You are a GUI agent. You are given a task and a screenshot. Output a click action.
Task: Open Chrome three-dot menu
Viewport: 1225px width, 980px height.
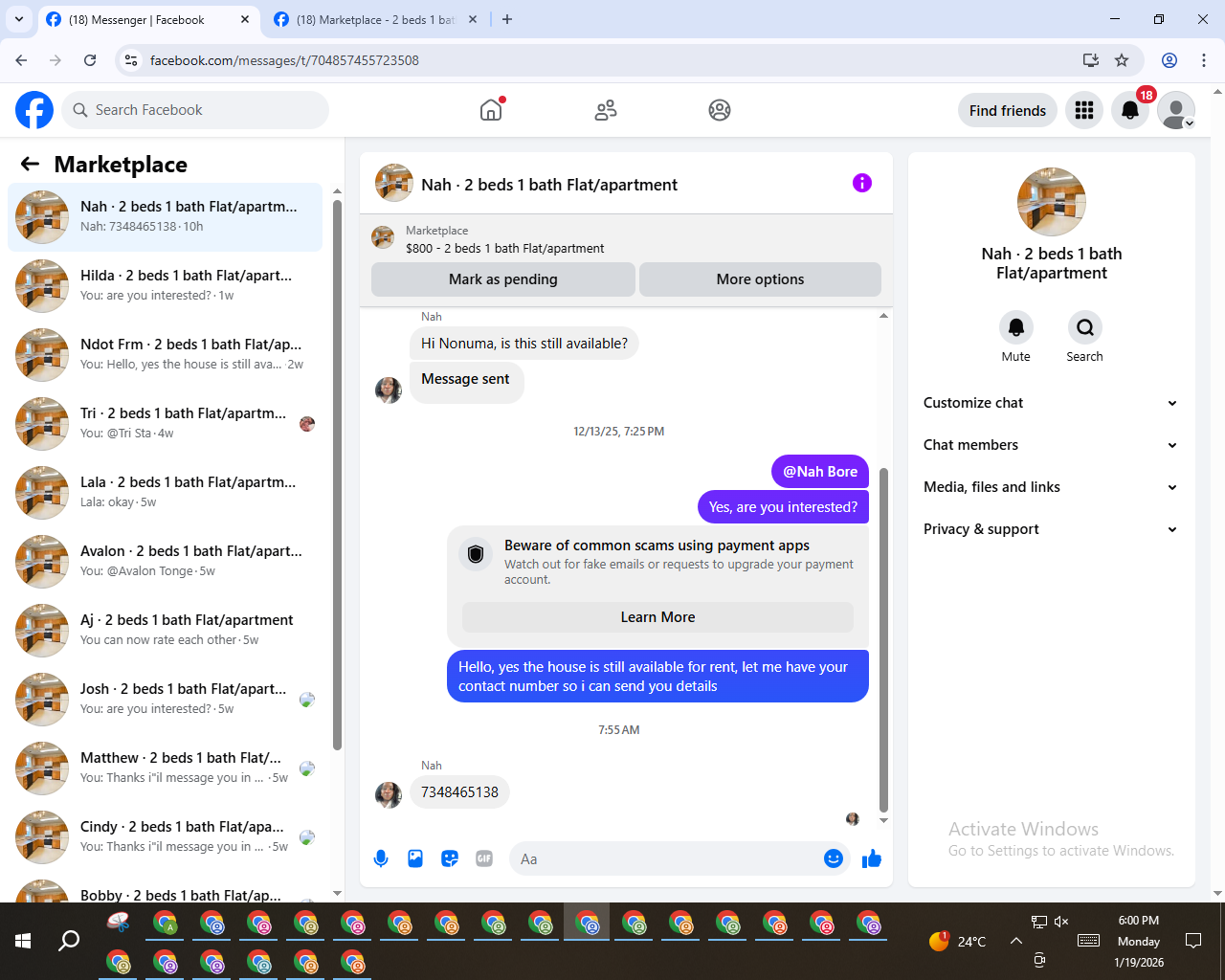coord(1204,60)
